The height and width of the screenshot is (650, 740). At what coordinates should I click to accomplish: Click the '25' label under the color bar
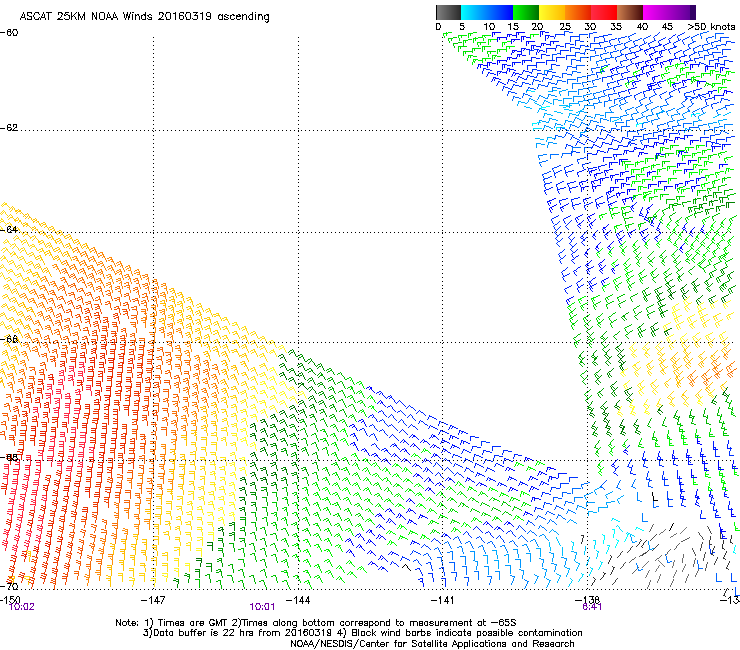tap(565, 27)
